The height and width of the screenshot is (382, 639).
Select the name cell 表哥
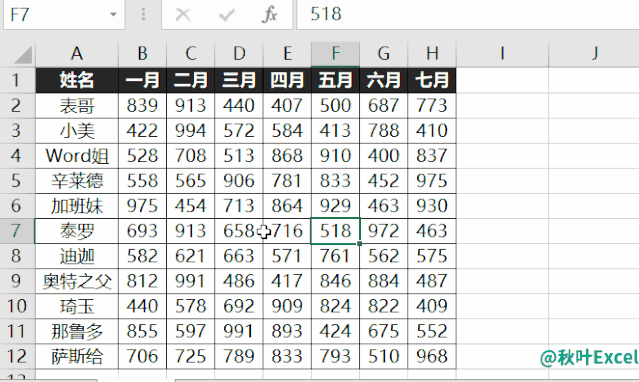(77, 106)
